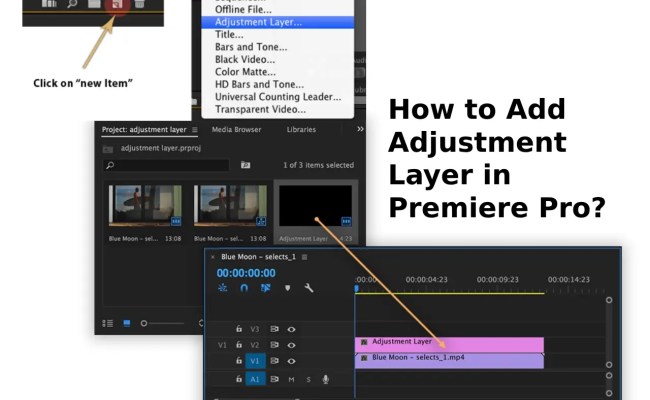Toggle insert sequences as nests icon
650x400 pixels.
(223, 288)
